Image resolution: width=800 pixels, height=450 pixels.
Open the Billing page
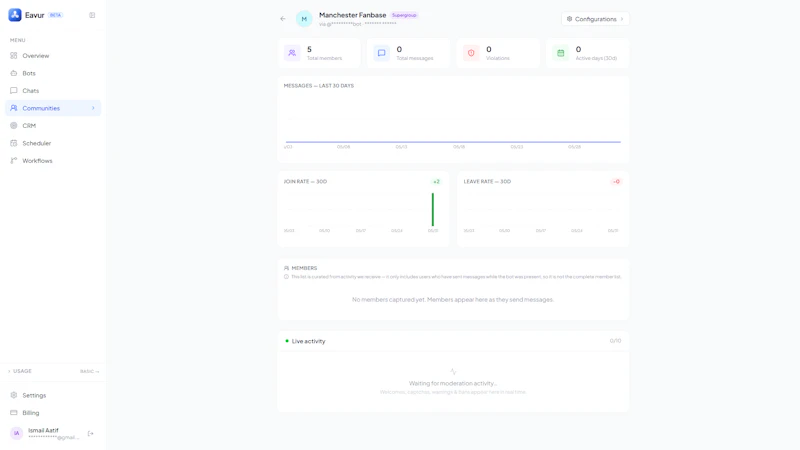[53, 413]
